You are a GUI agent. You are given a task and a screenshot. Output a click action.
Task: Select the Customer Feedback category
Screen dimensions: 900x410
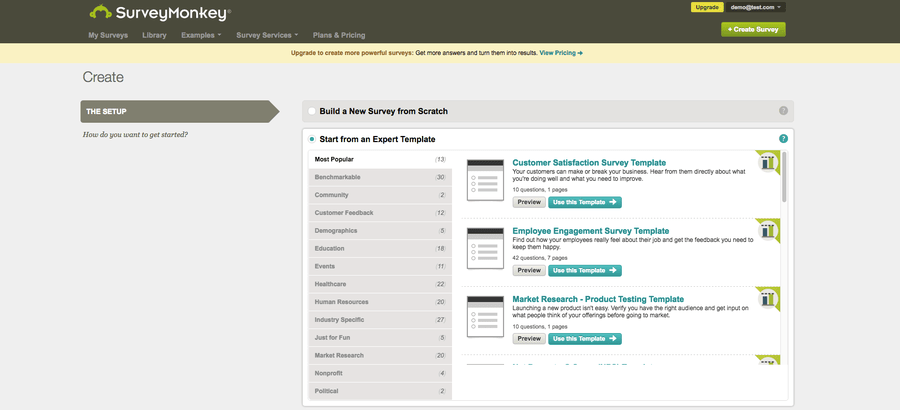point(380,213)
